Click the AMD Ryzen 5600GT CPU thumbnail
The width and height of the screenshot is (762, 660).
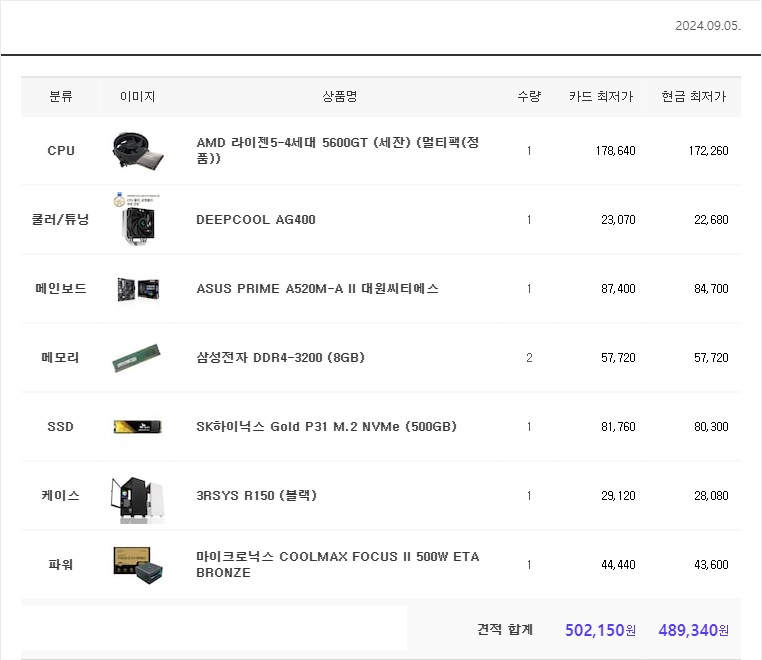pyautogui.click(x=137, y=151)
